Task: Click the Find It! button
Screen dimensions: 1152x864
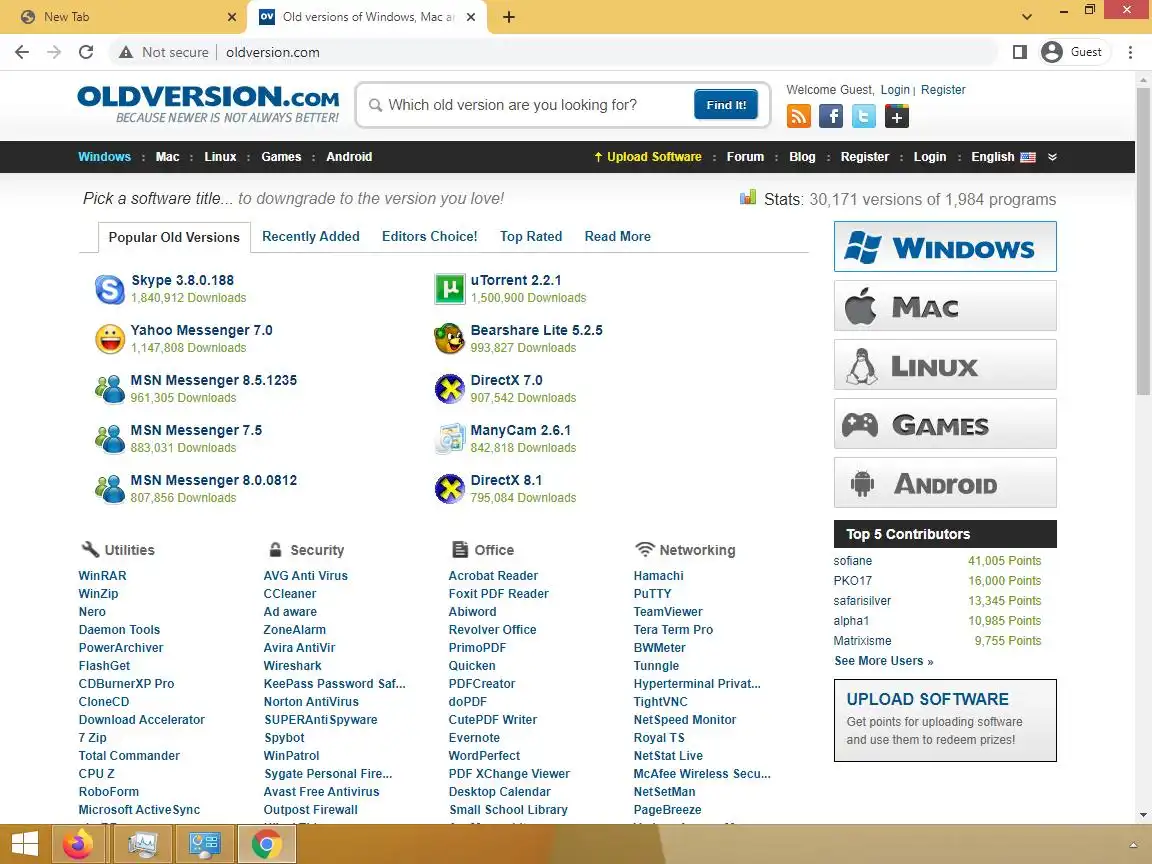Action: tap(726, 105)
